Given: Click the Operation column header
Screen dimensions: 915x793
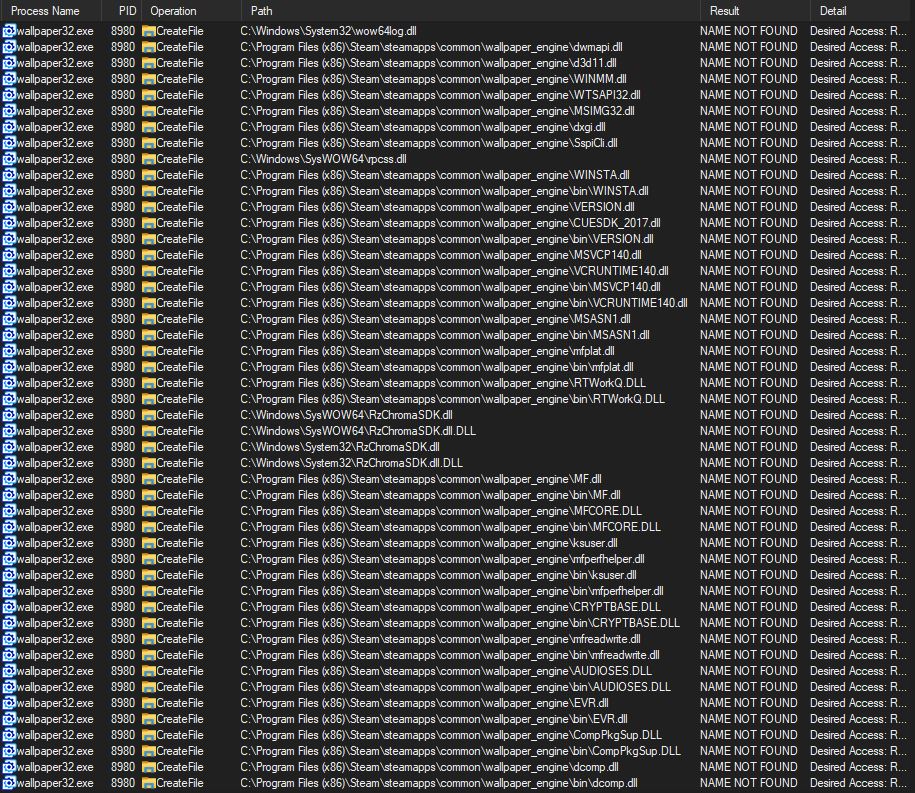Looking at the screenshot, I should tap(175, 10).
